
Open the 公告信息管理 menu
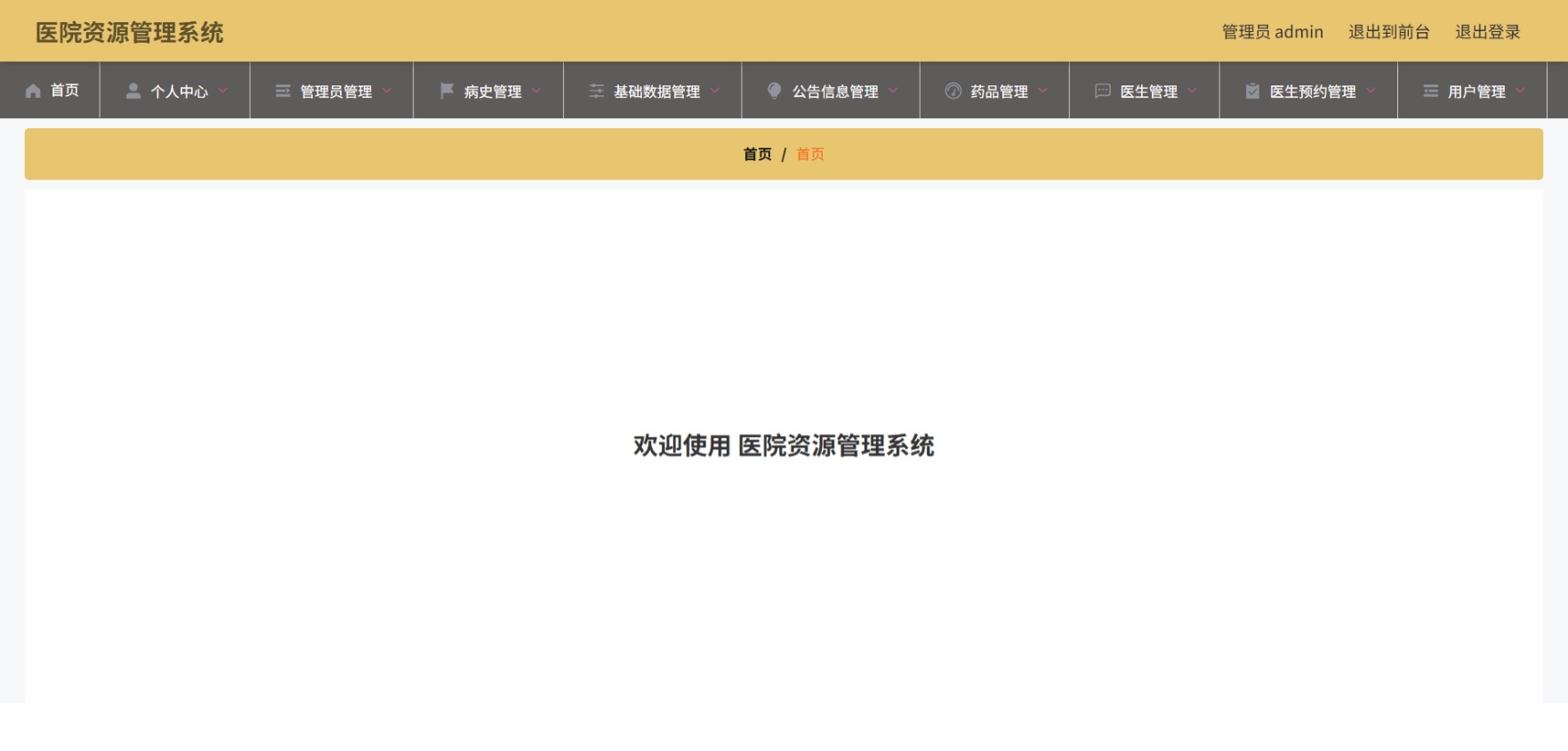pos(831,91)
